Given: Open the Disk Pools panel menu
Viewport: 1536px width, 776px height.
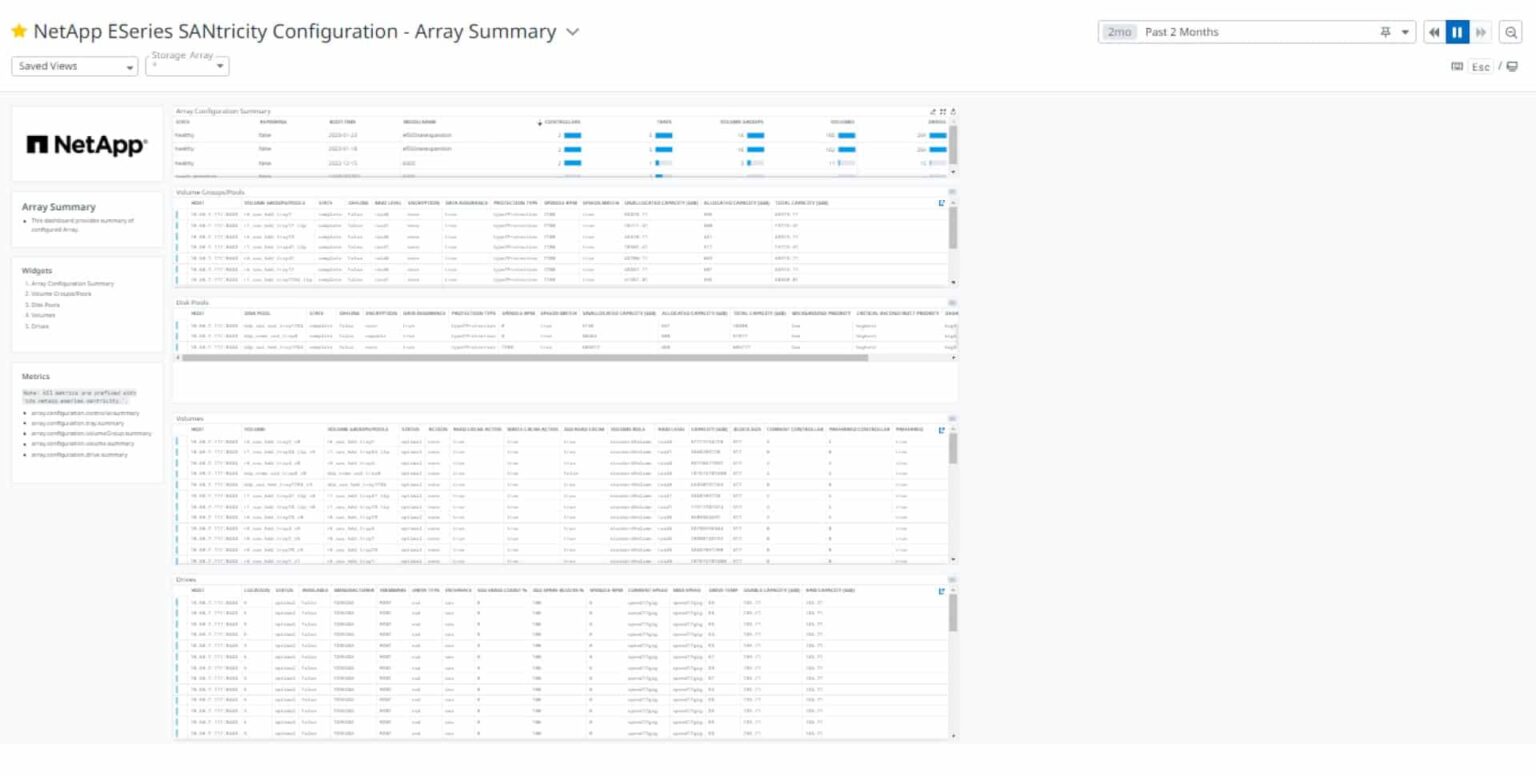Looking at the screenshot, I should pyautogui.click(x=950, y=301).
